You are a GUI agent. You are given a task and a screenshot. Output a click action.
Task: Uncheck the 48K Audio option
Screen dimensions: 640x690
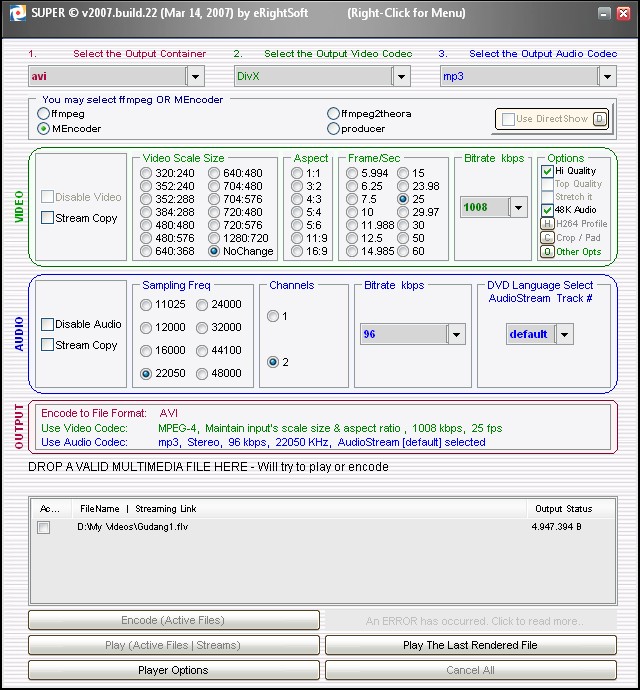[x=547, y=209]
